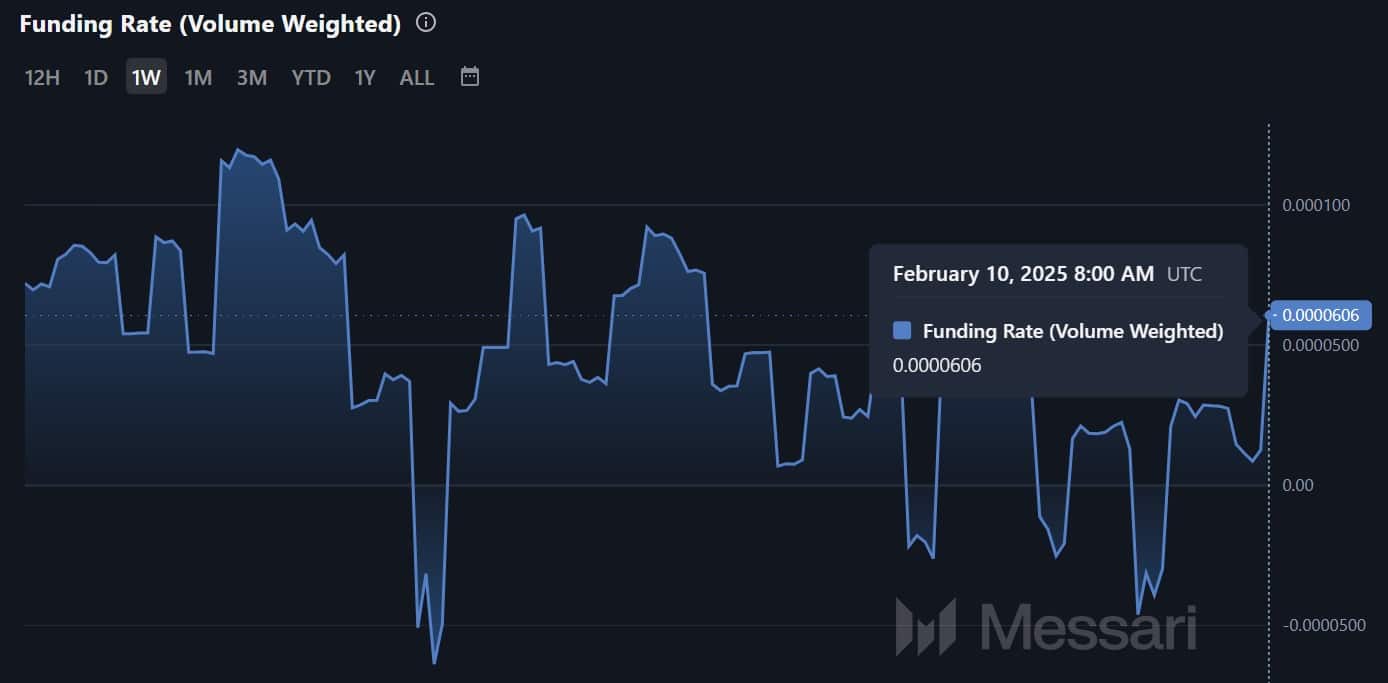Screen dimensions: 1388x683
Task: Show ALL historical funding data
Action: coord(417,77)
